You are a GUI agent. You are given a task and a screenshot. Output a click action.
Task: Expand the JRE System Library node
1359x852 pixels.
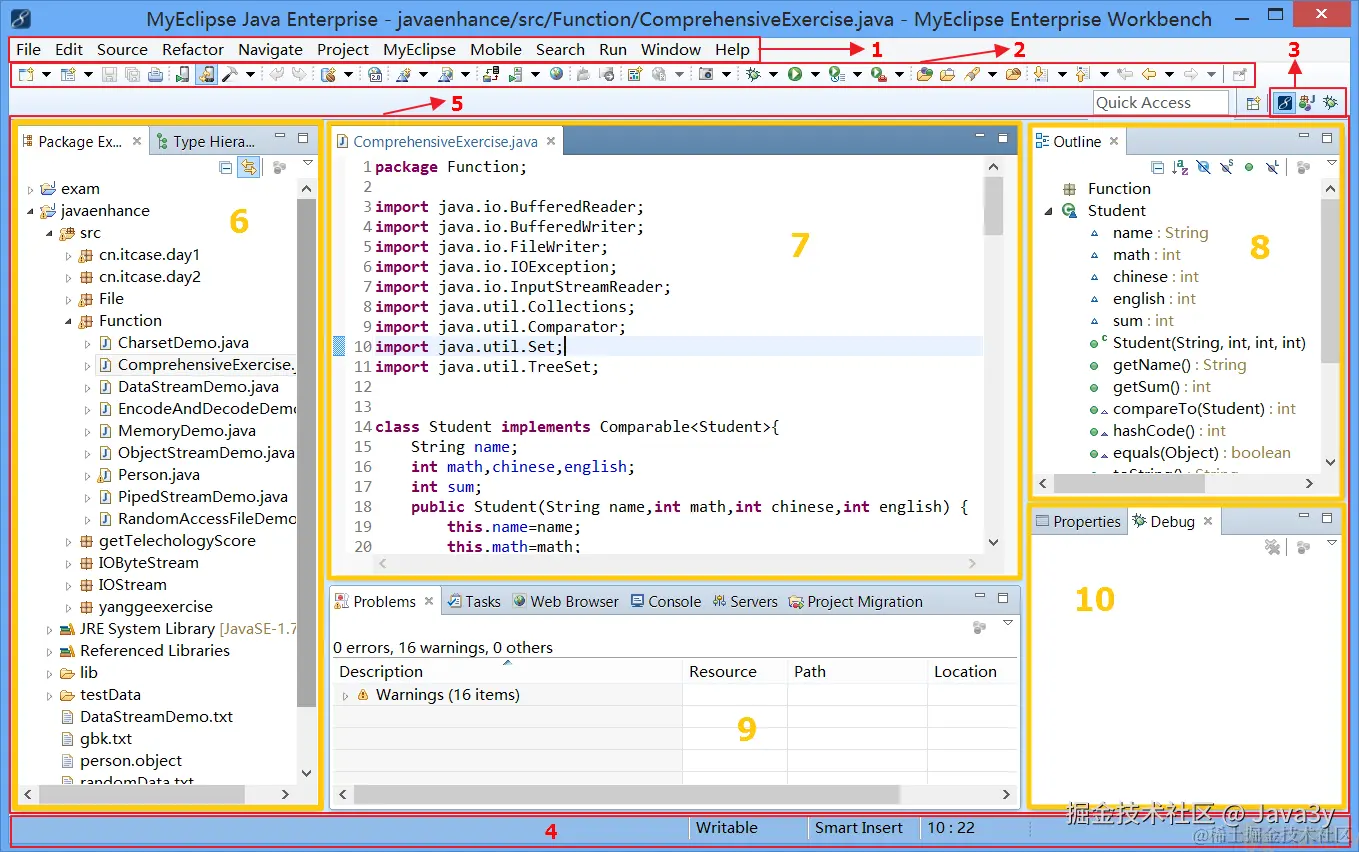point(49,629)
